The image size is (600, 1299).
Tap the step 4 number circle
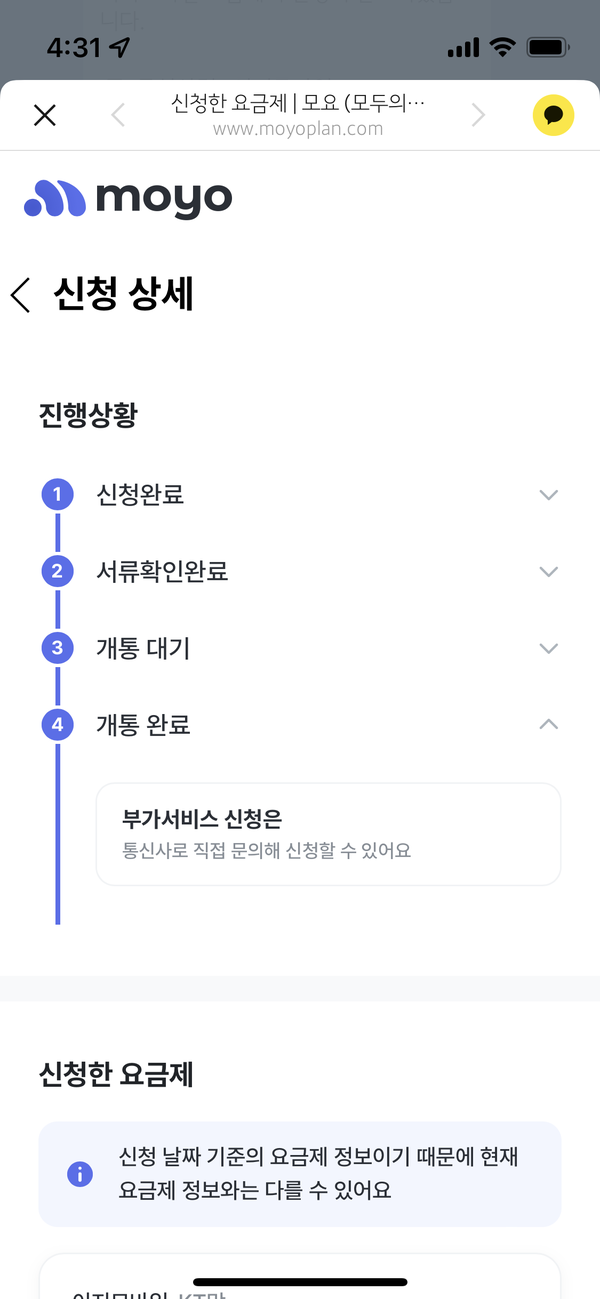(57, 725)
